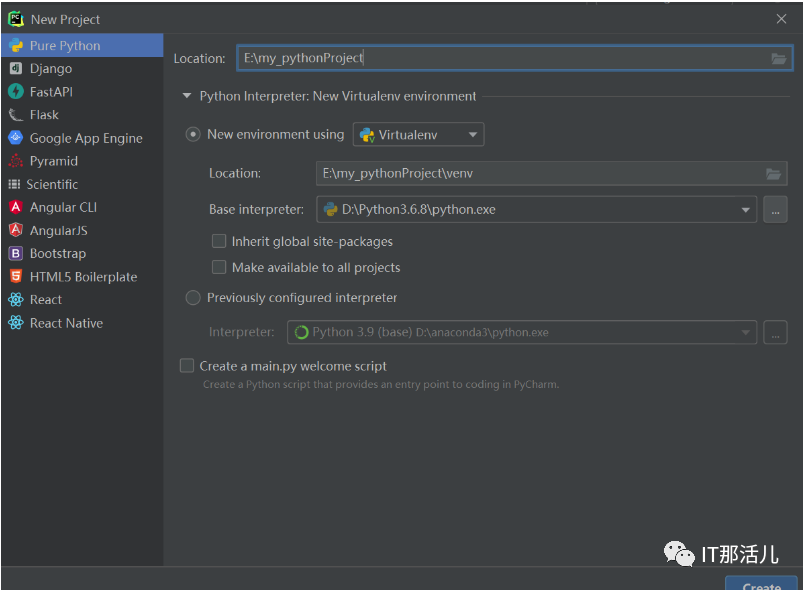805x590 pixels.
Task: Click the Virtualenv Python icon
Action: point(367,135)
